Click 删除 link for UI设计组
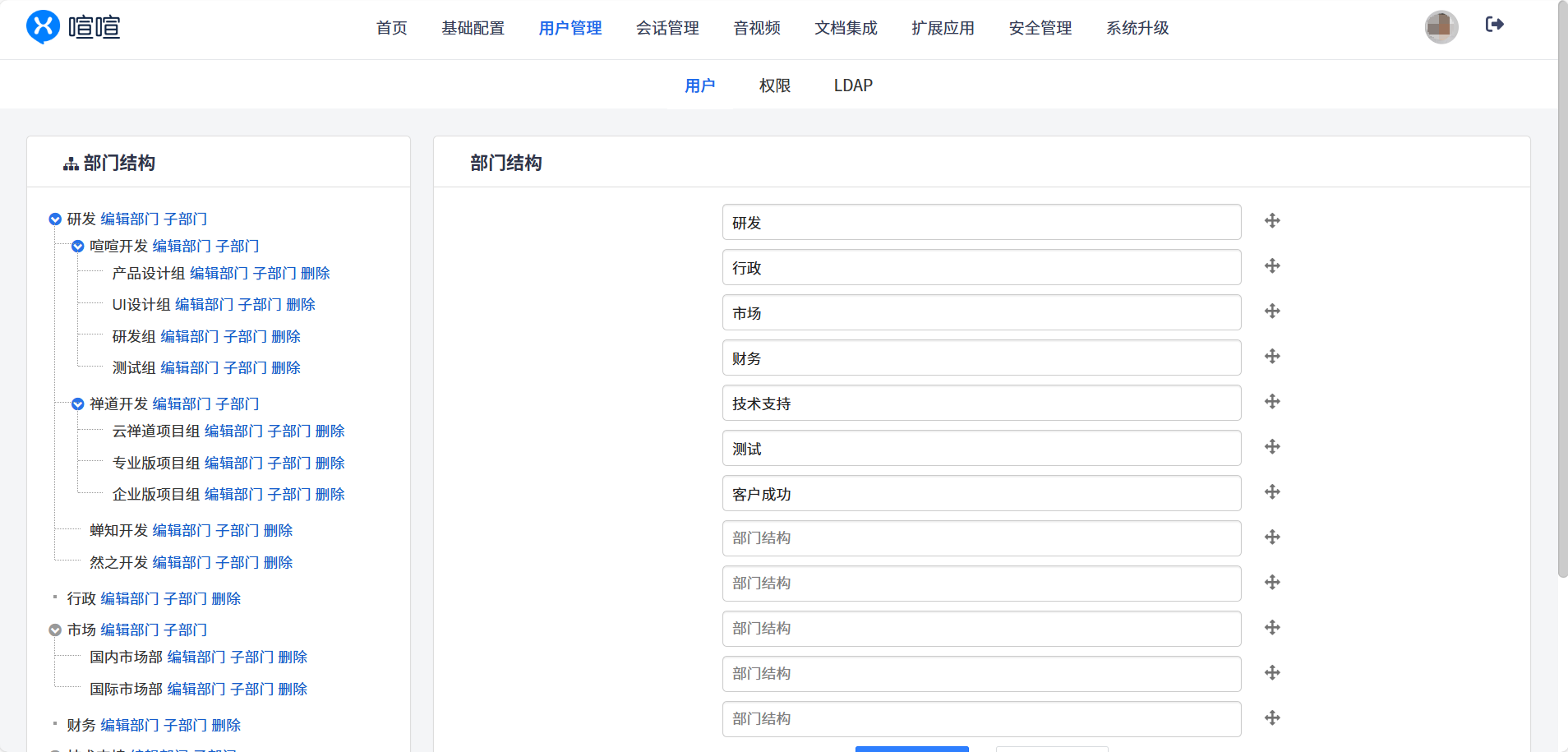The height and width of the screenshot is (752, 1568). [x=301, y=305]
